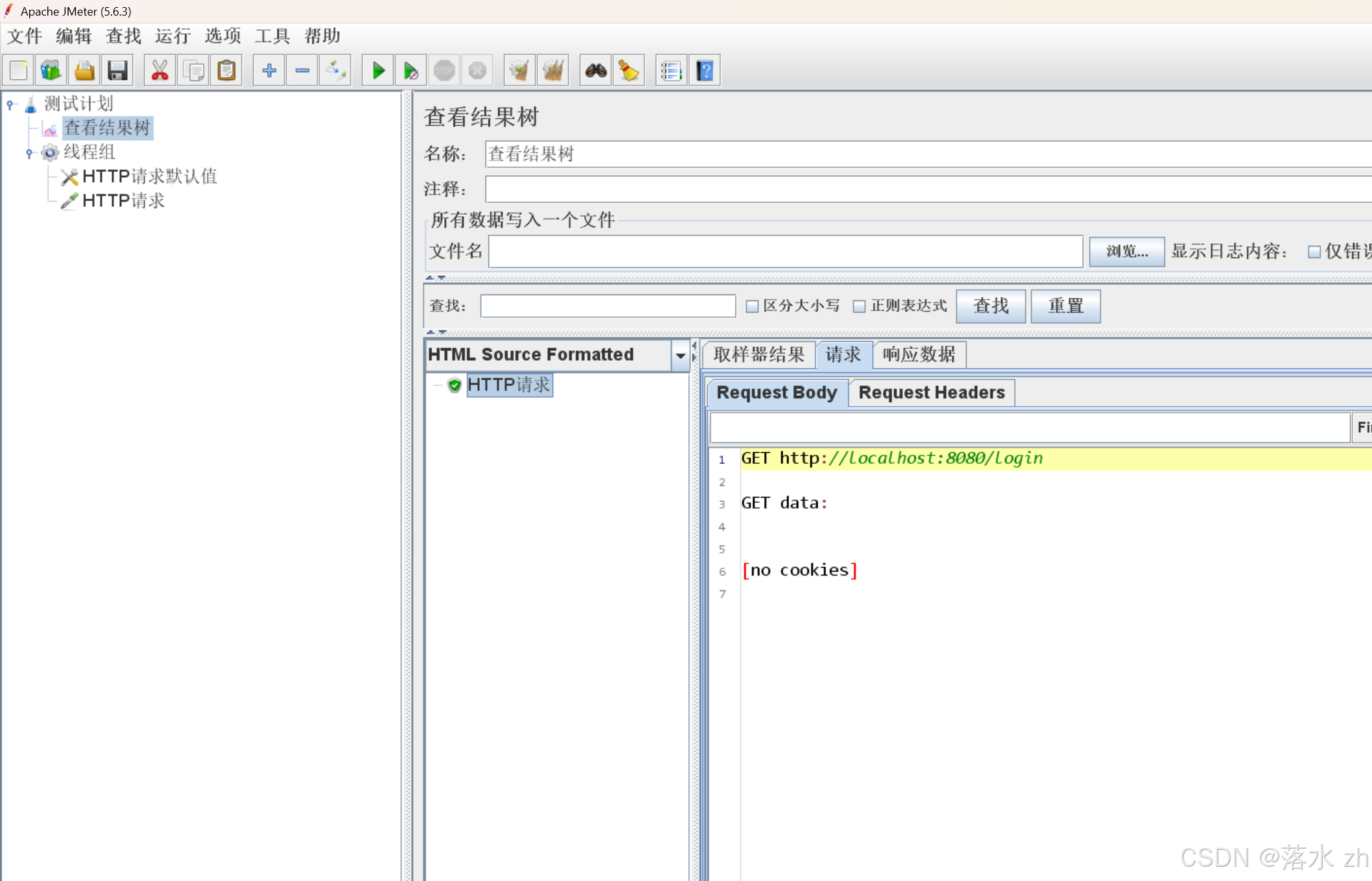Switch to the 取样器结果 tab
Viewport: 1372px width, 881px height.
[759, 355]
